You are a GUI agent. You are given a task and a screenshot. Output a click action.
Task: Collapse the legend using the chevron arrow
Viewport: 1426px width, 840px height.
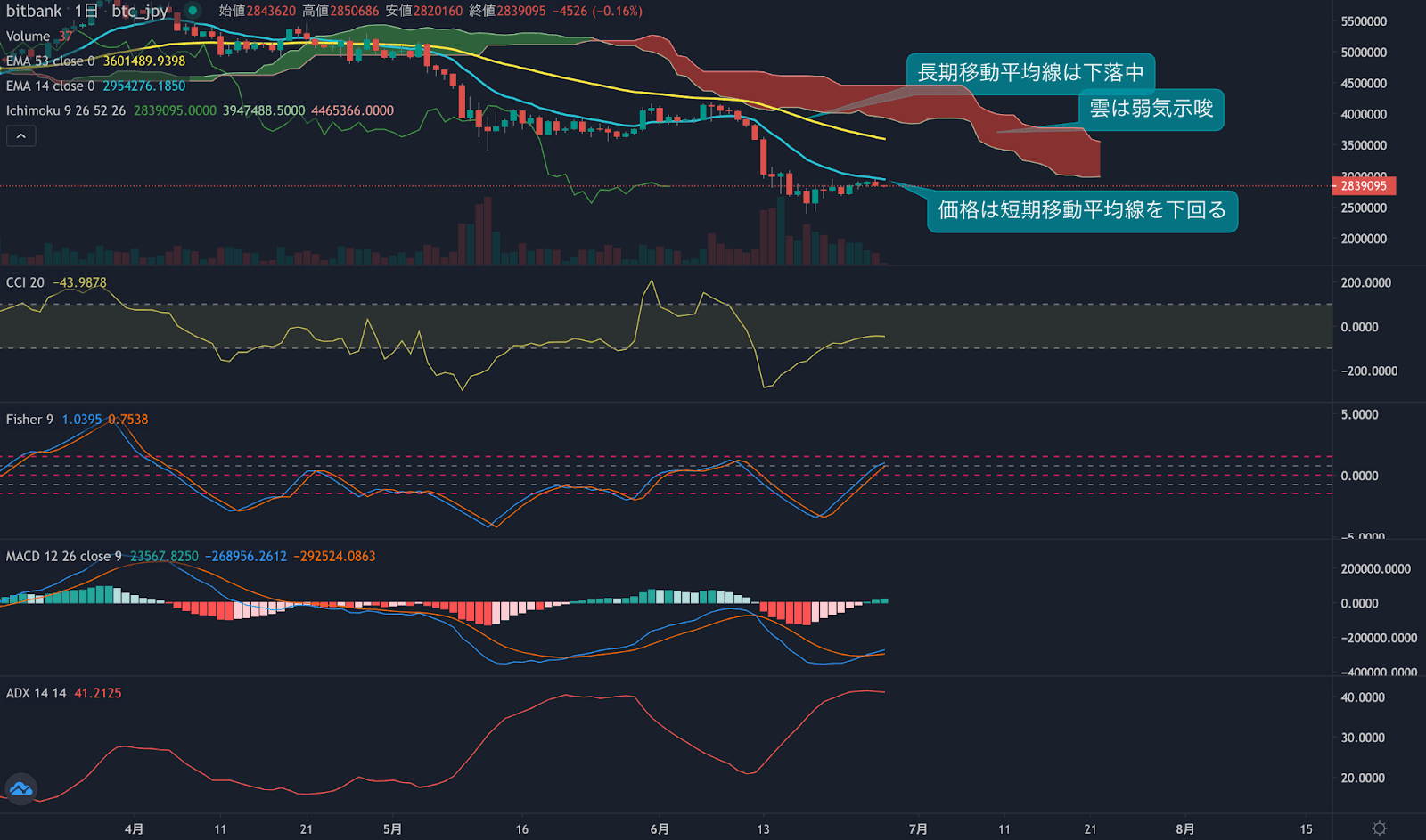pos(20,135)
